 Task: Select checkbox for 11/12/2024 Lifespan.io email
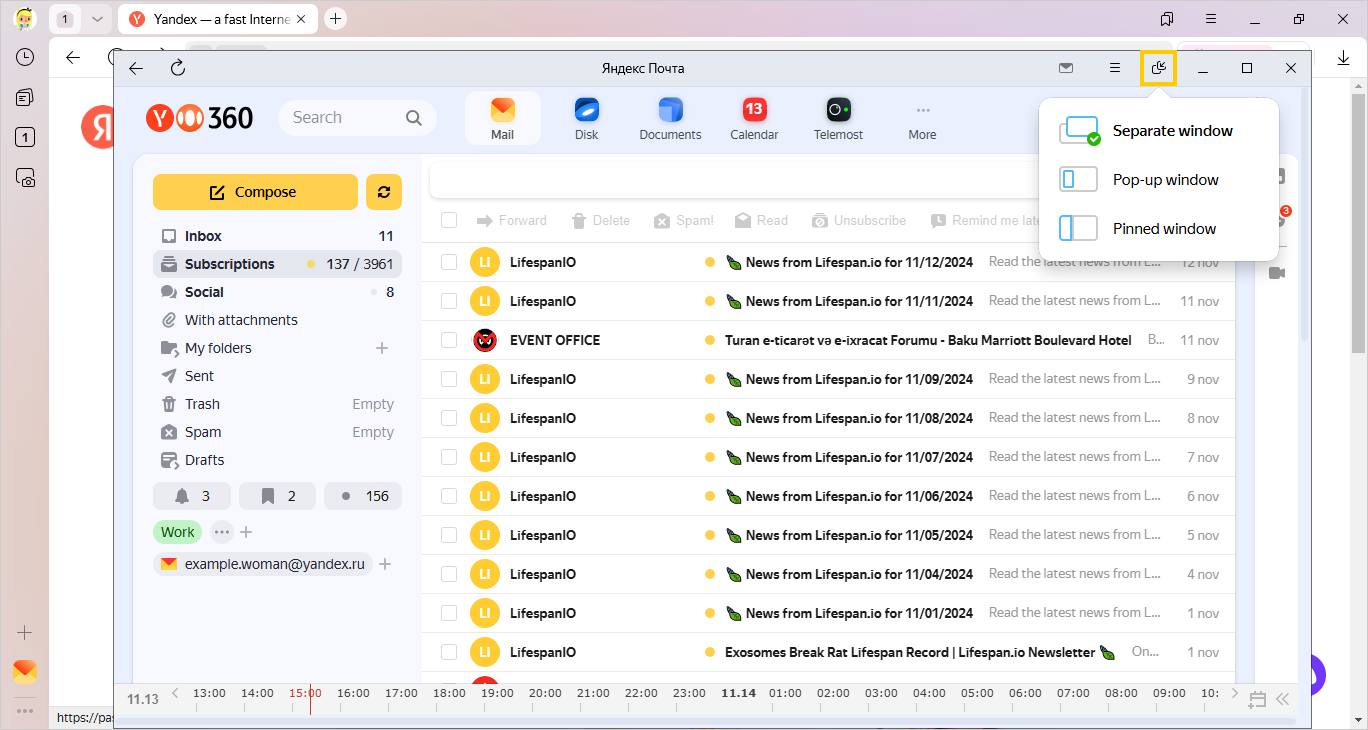coord(449,262)
